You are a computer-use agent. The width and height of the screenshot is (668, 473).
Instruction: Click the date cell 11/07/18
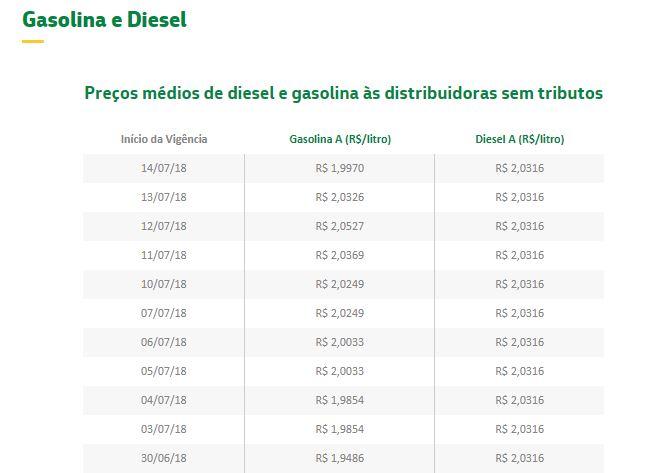coord(164,255)
